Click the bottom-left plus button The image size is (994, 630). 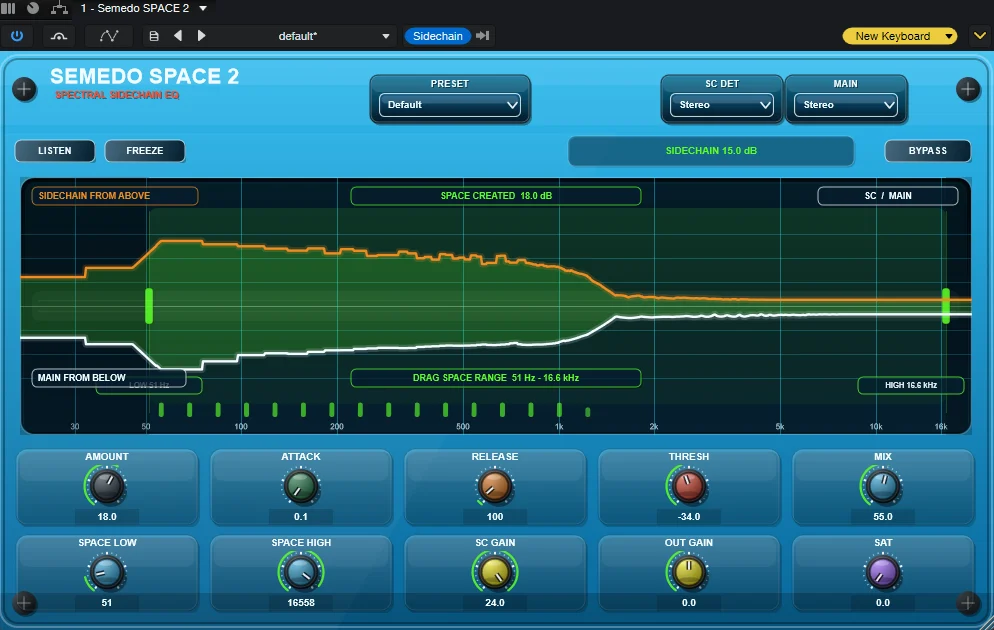coord(24,603)
